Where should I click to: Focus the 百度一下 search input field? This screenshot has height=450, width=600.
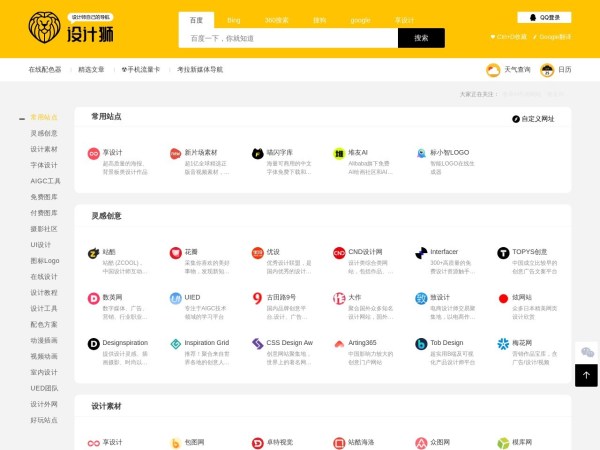tap(288, 38)
